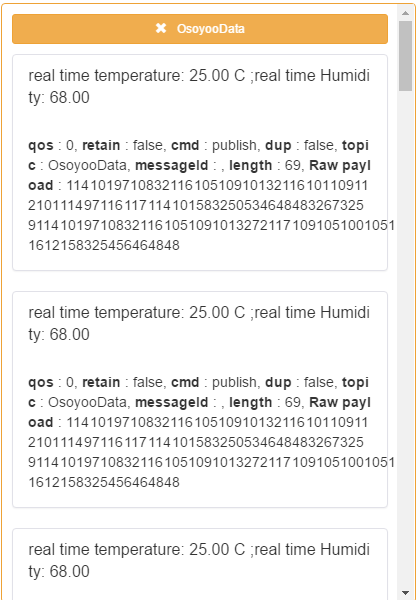The height and width of the screenshot is (600, 418).
Task: Click the empty scrollbar track below the thumb
Action: (x=405, y=339)
